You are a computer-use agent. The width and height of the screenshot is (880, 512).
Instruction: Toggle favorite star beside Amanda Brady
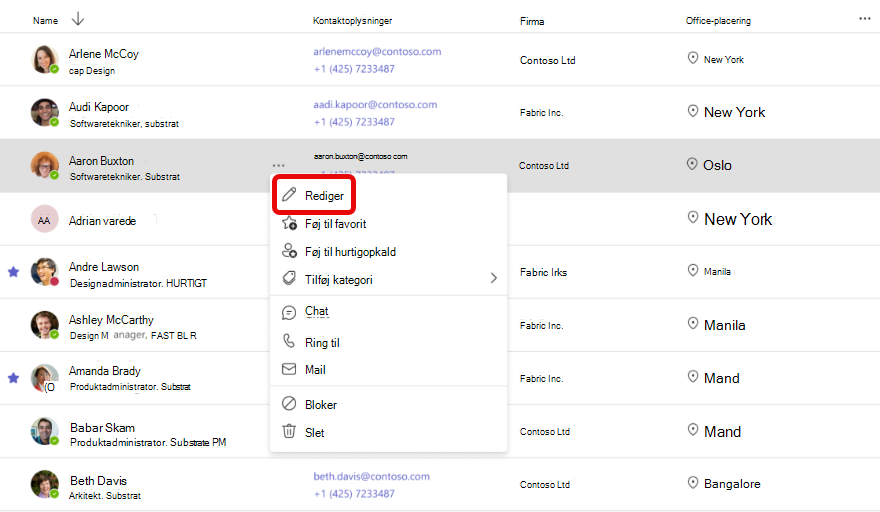[13, 378]
